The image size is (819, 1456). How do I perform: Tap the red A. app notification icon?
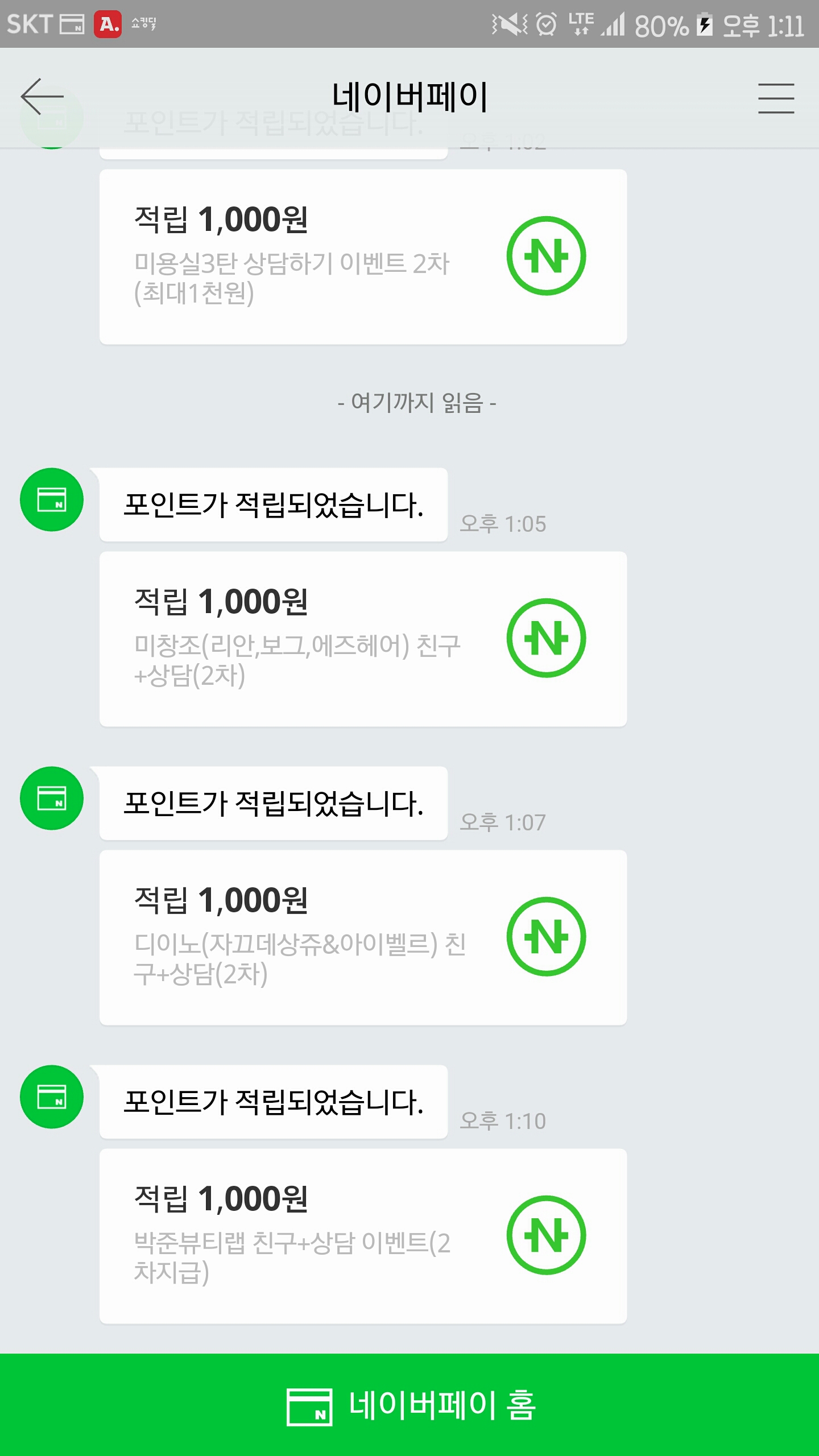[x=107, y=24]
